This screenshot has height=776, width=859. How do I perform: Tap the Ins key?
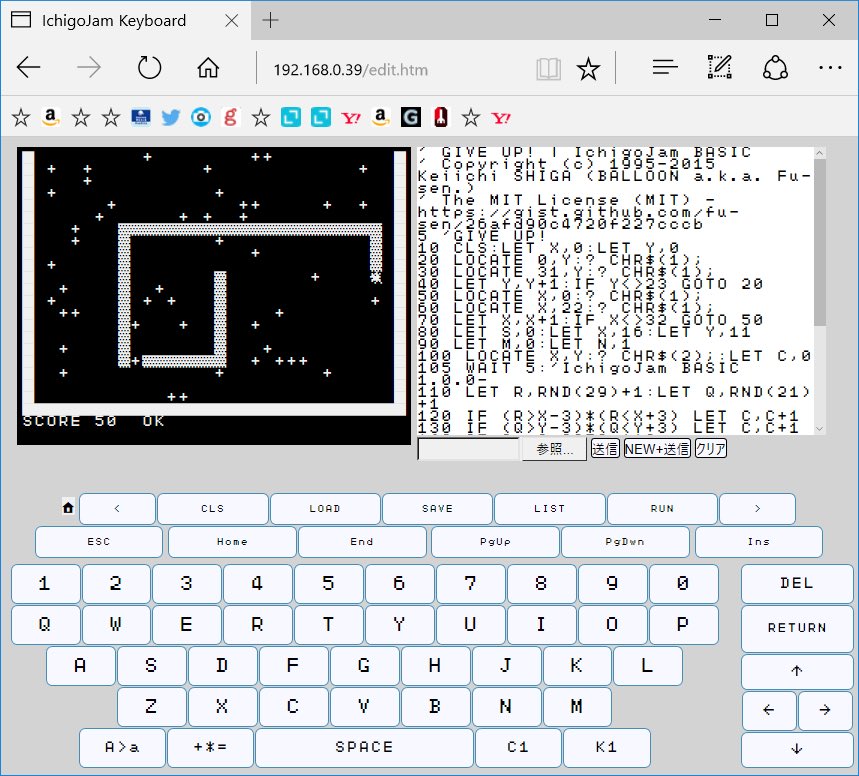(x=759, y=541)
